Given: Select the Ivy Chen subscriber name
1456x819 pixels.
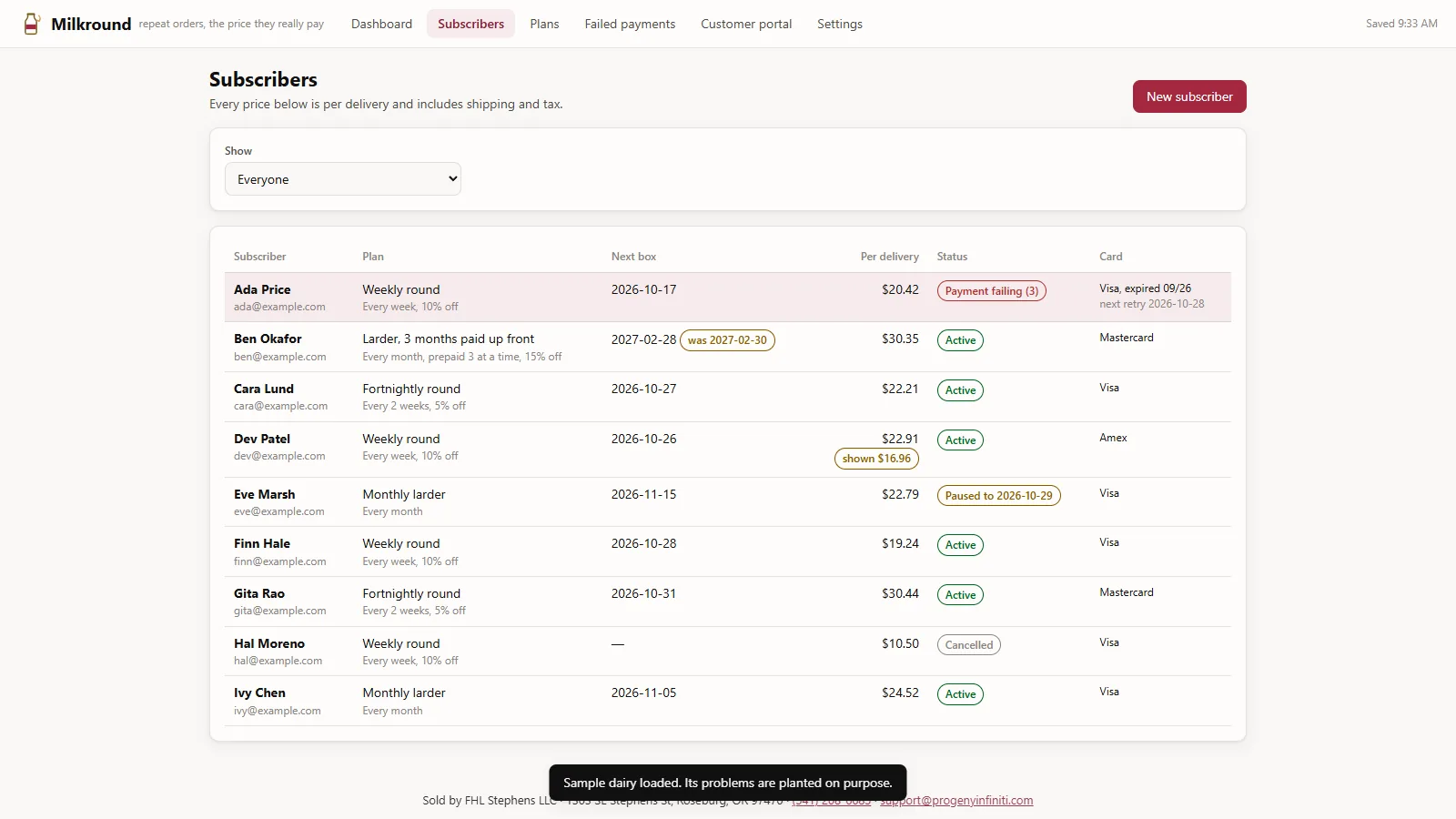Looking at the screenshot, I should click(x=259, y=693).
